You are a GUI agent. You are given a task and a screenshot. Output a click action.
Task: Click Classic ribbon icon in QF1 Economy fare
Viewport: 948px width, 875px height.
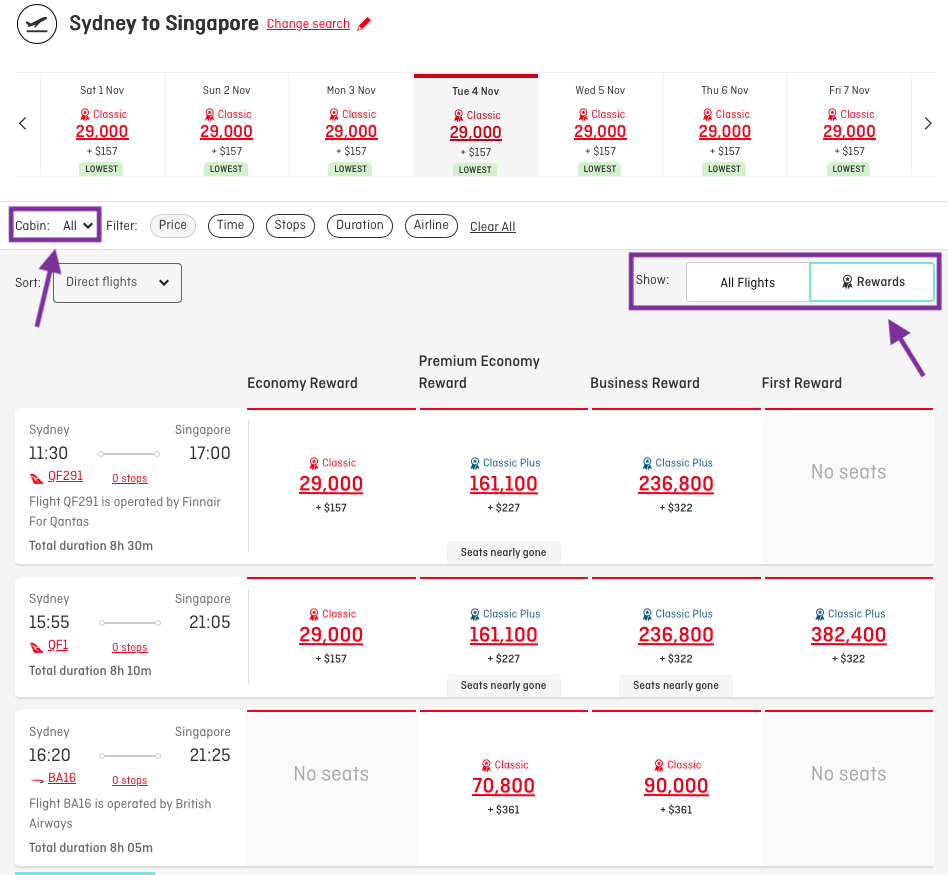pos(314,614)
